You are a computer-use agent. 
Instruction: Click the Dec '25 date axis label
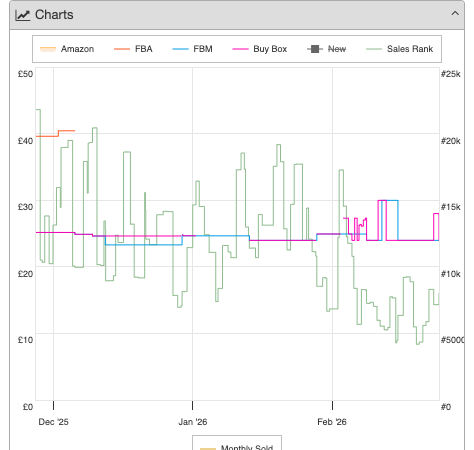coord(53,422)
